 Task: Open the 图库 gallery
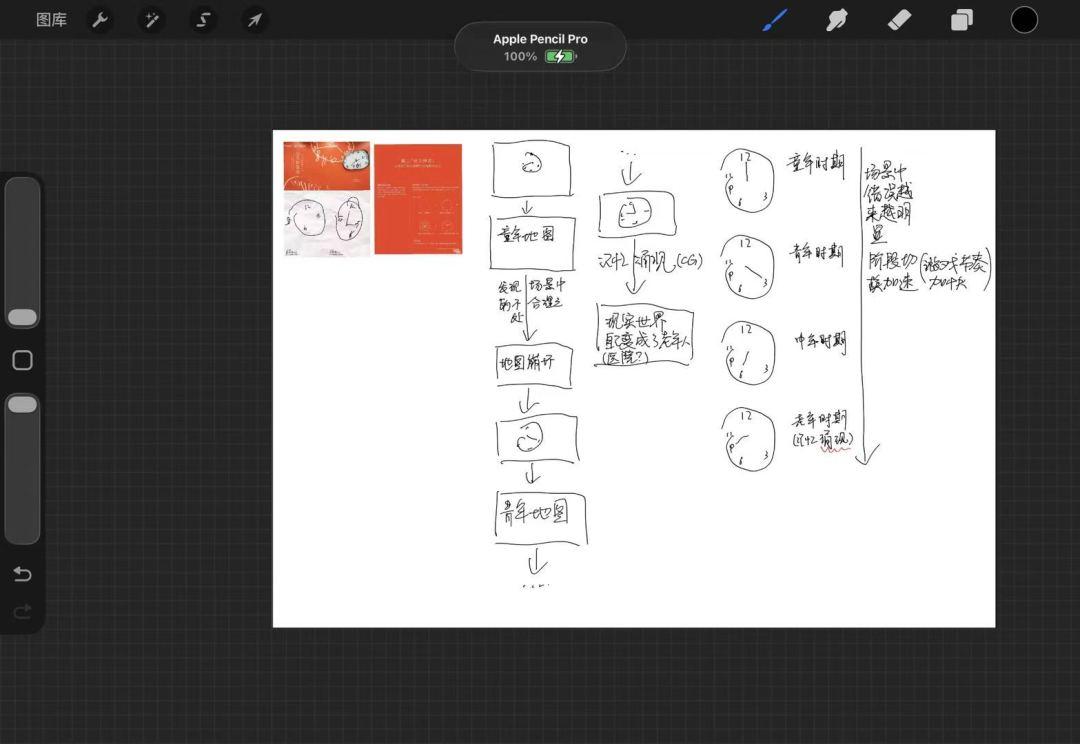(52, 20)
